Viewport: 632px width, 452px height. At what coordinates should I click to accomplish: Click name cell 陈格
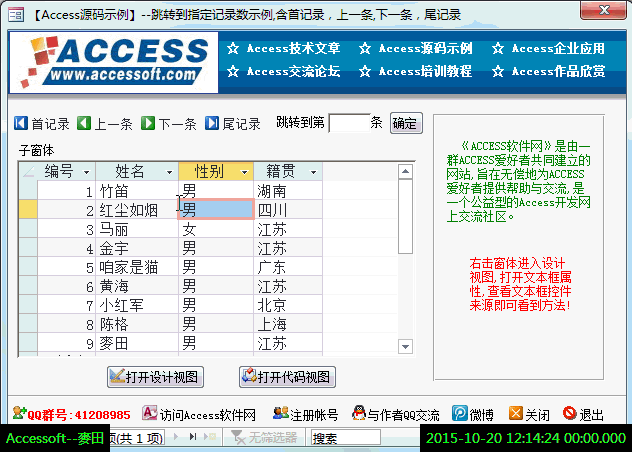(137, 324)
